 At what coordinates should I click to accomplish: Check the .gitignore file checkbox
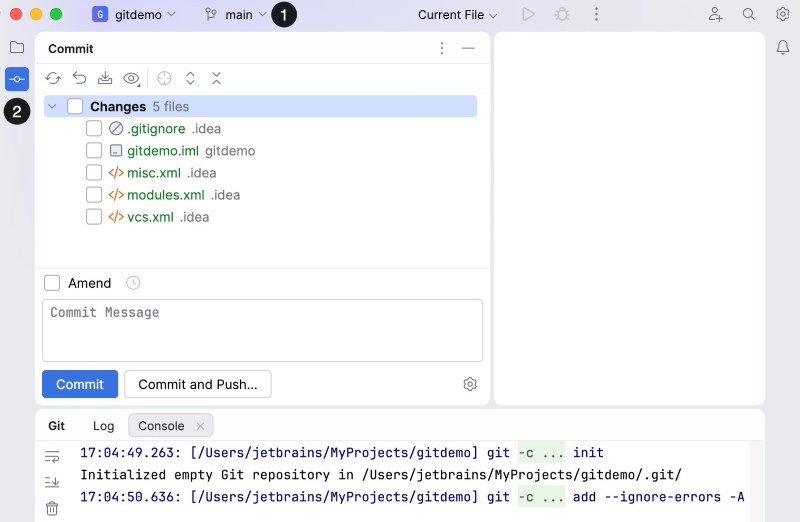click(94, 128)
